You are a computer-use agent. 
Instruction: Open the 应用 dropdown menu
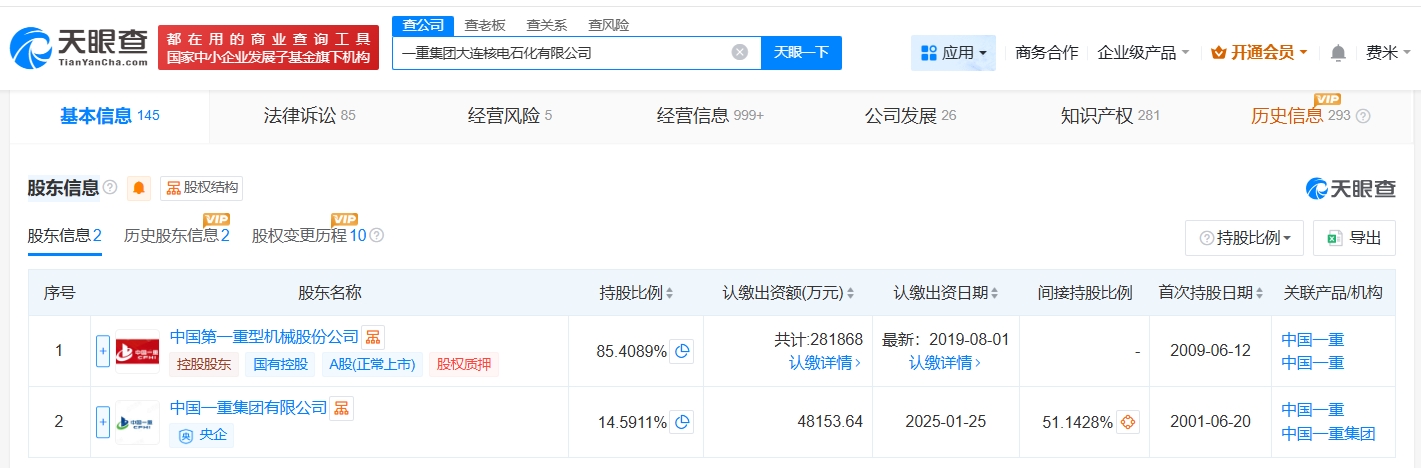click(x=953, y=53)
